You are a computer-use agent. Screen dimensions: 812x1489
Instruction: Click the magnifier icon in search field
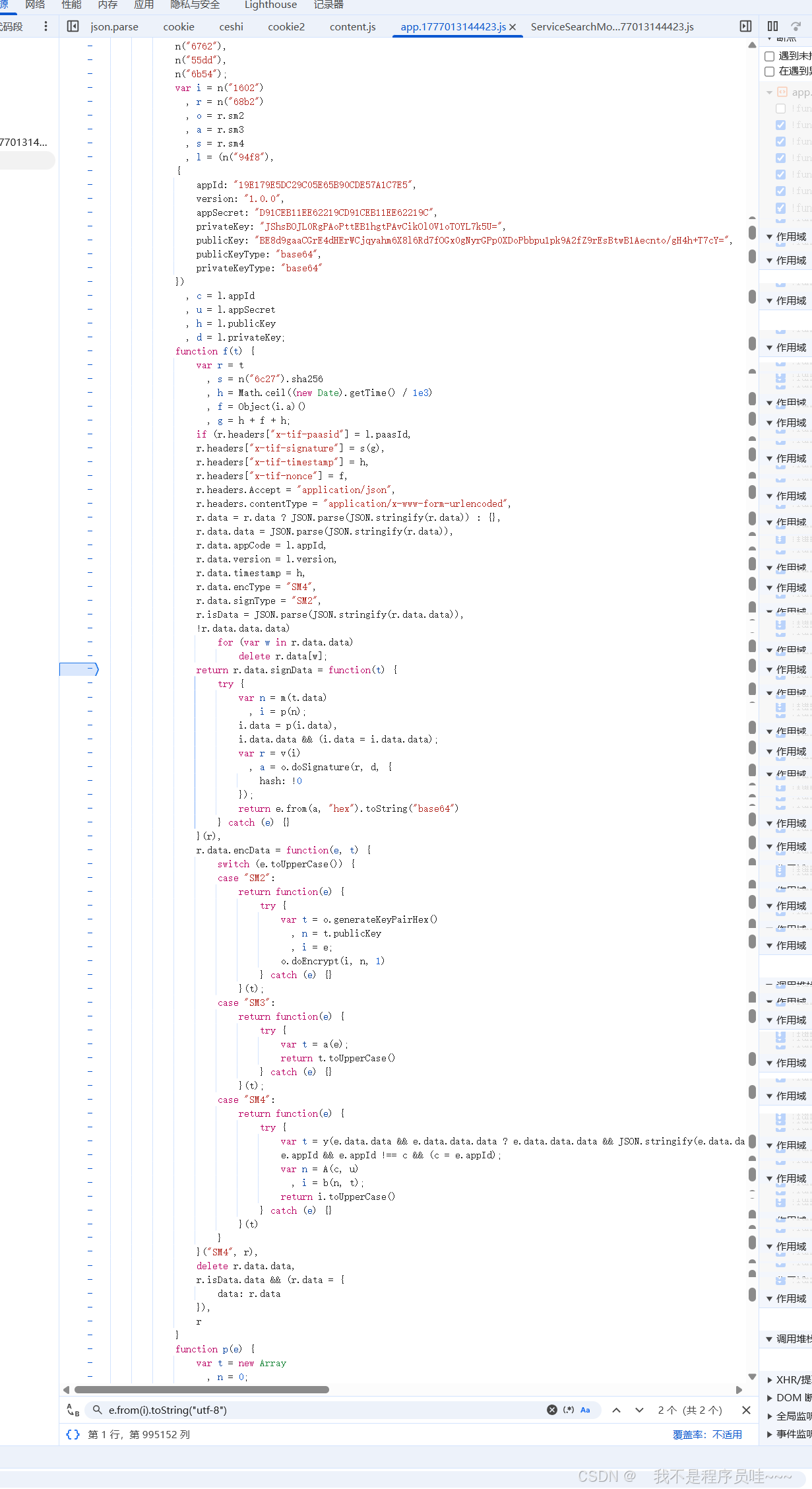(97, 1410)
